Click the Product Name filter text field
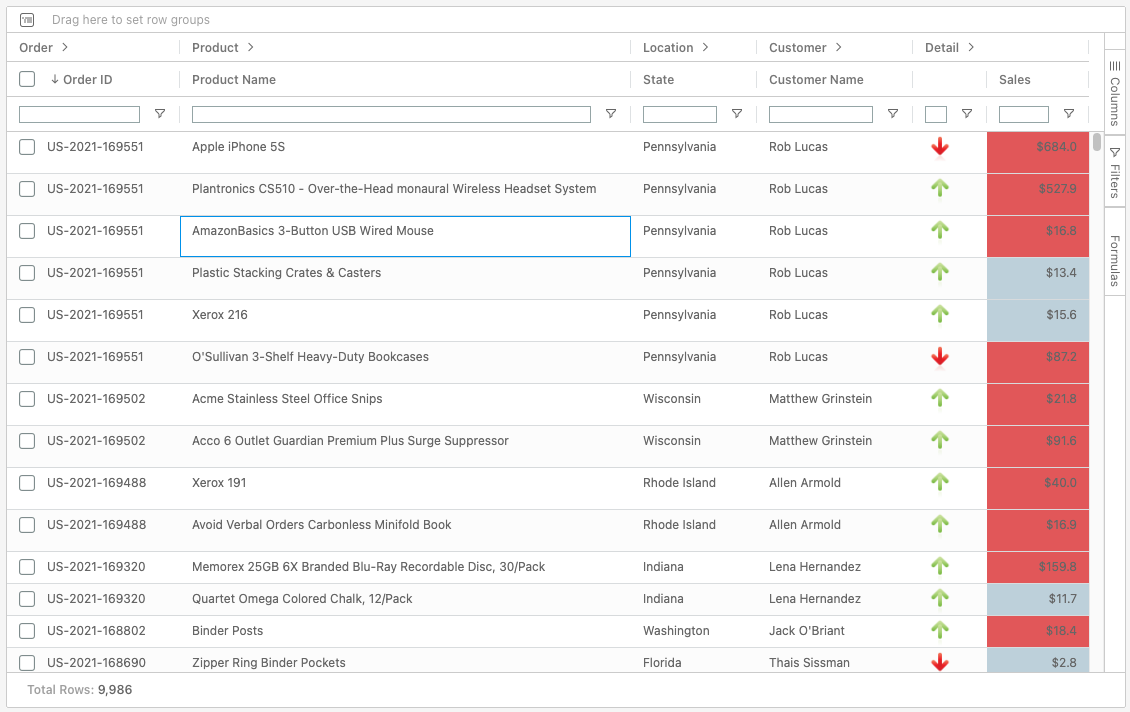 [395, 114]
